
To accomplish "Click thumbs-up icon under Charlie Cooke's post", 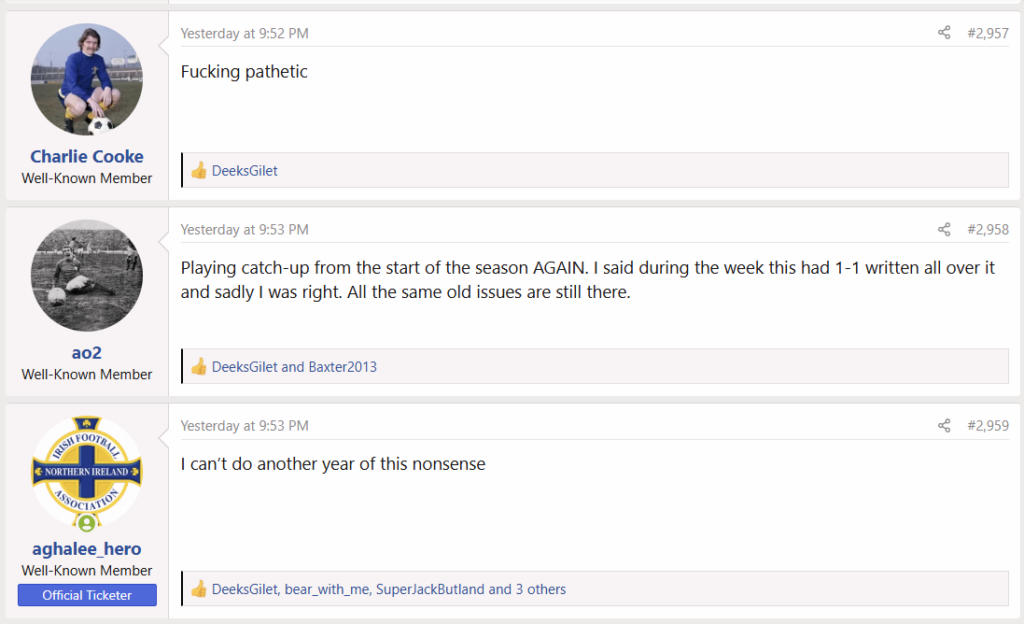I will [x=199, y=170].
